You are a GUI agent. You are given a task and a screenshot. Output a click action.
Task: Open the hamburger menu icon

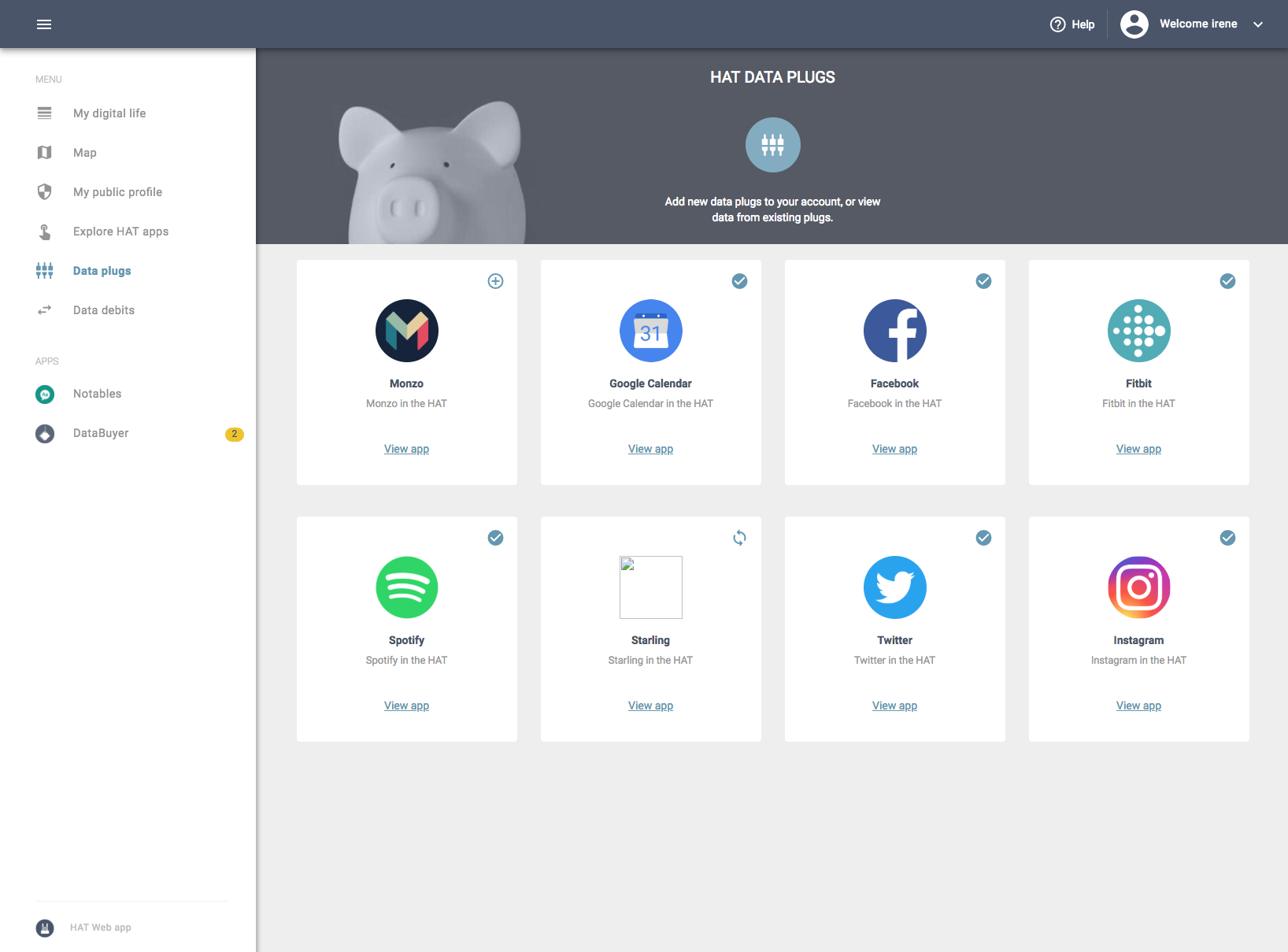[44, 24]
